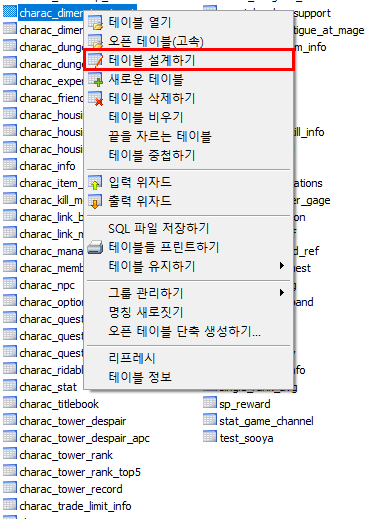The image size is (374, 519).
Task: Expand the 그룹 관리하기 submenu arrow
Action: [282, 293]
